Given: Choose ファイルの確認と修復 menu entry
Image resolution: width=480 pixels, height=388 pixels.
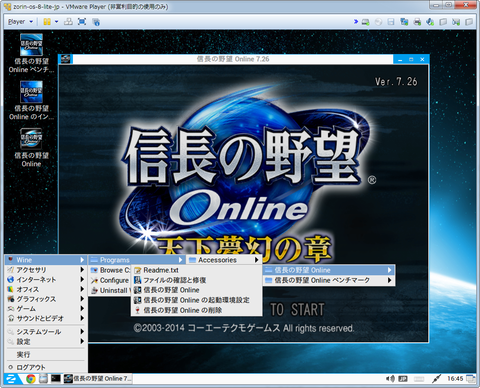Looking at the screenshot, I should pos(196,280).
